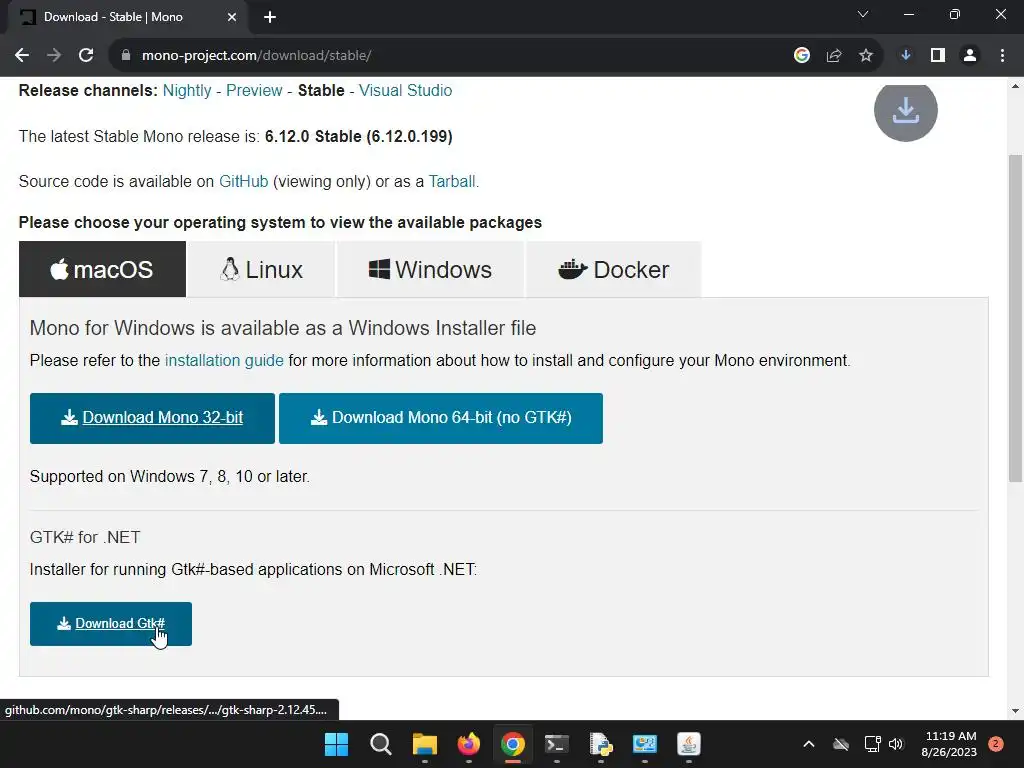Image resolution: width=1024 pixels, height=768 pixels.
Task: Open the Google icon in address bar
Action: point(802,56)
